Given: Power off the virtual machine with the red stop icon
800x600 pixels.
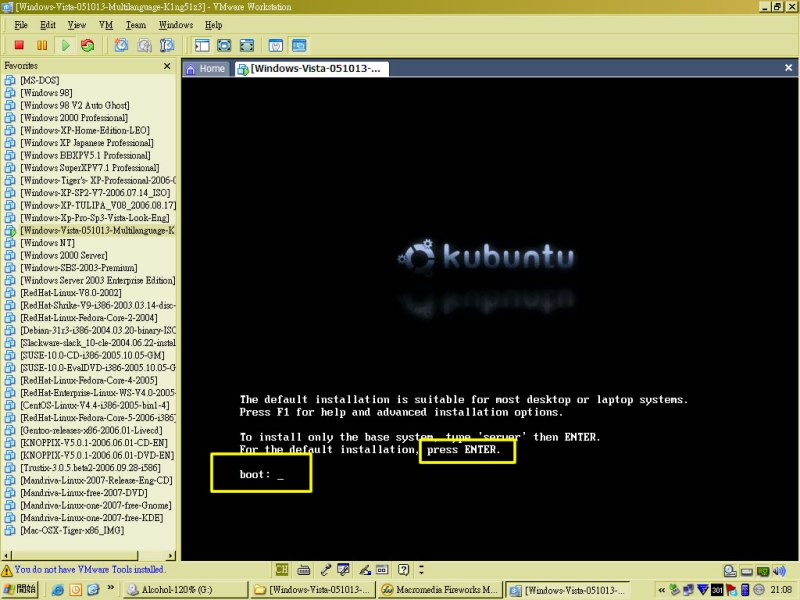Looking at the screenshot, I should (x=19, y=45).
